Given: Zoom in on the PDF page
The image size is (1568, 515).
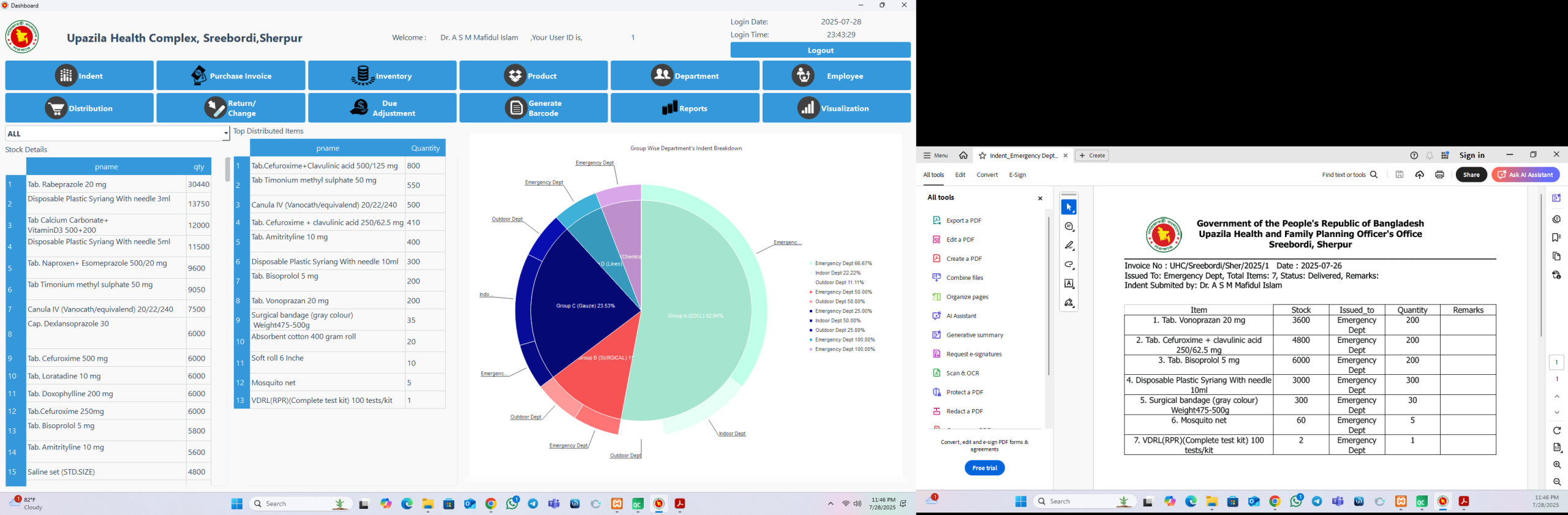Looking at the screenshot, I should [1556, 465].
